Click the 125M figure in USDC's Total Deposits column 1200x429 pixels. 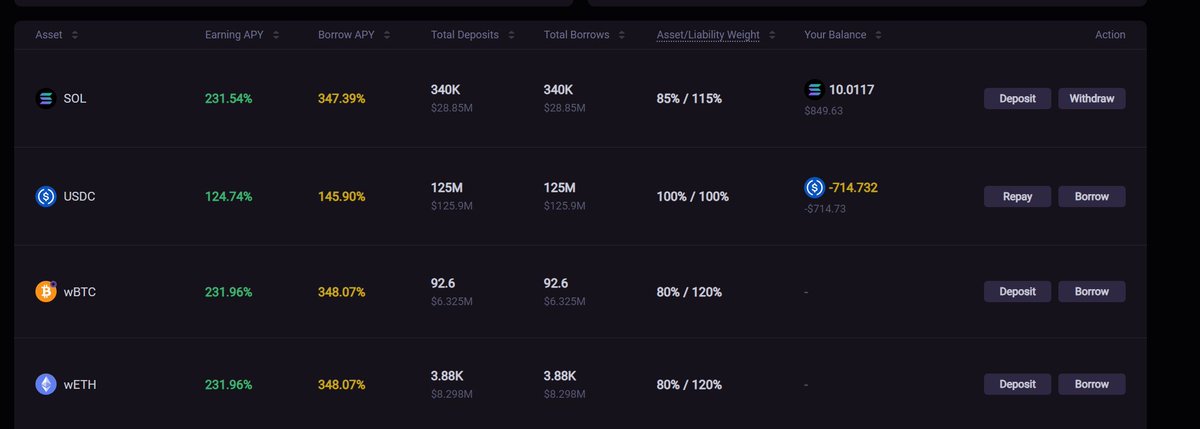447,188
